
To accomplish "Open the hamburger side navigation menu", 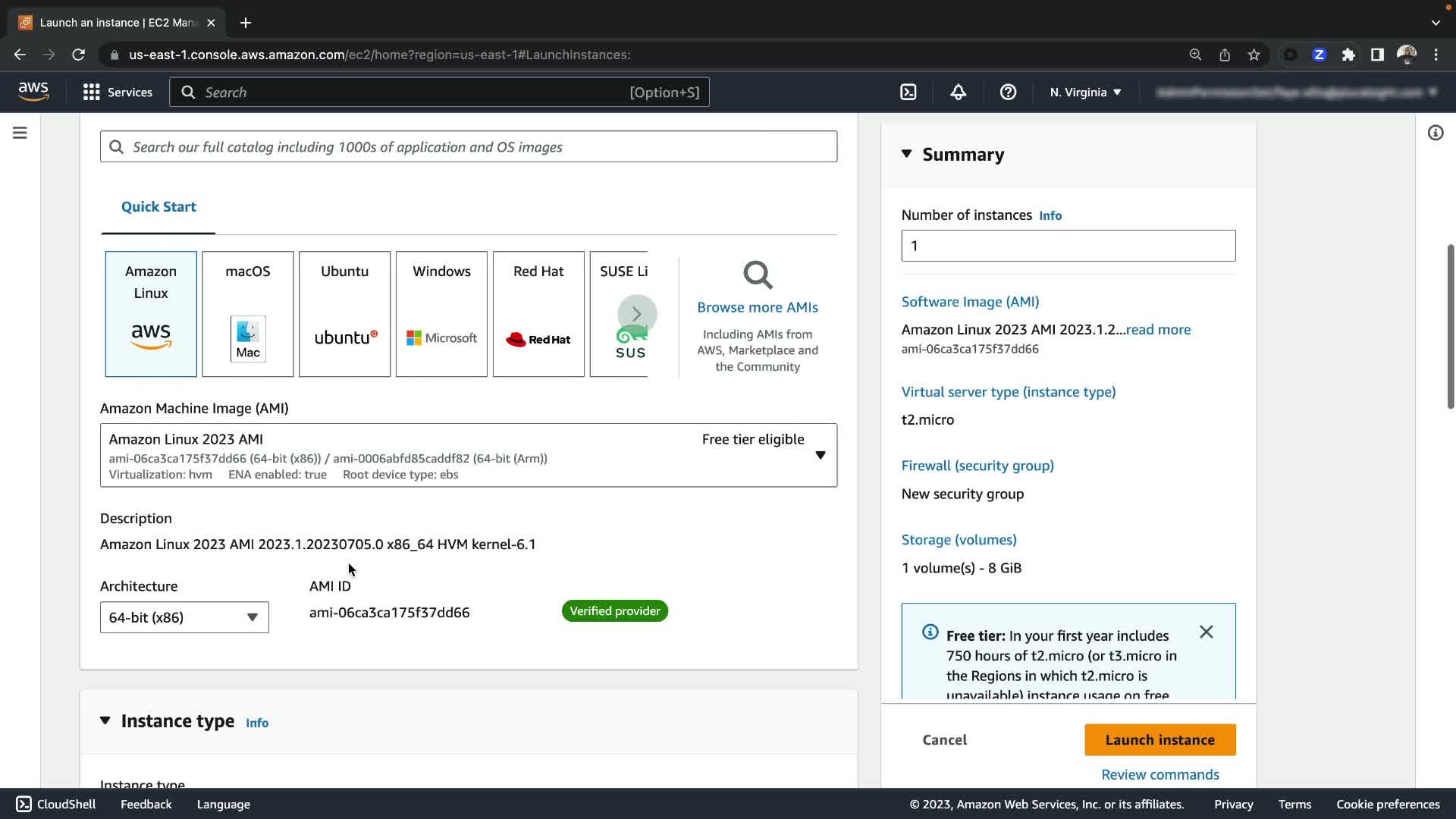I will click(x=20, y=133).
